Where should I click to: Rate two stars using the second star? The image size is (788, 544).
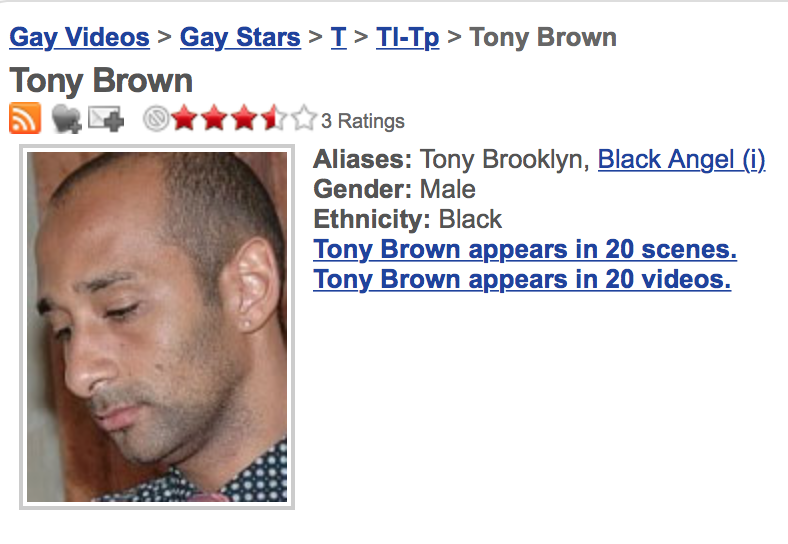pos(214,120)
